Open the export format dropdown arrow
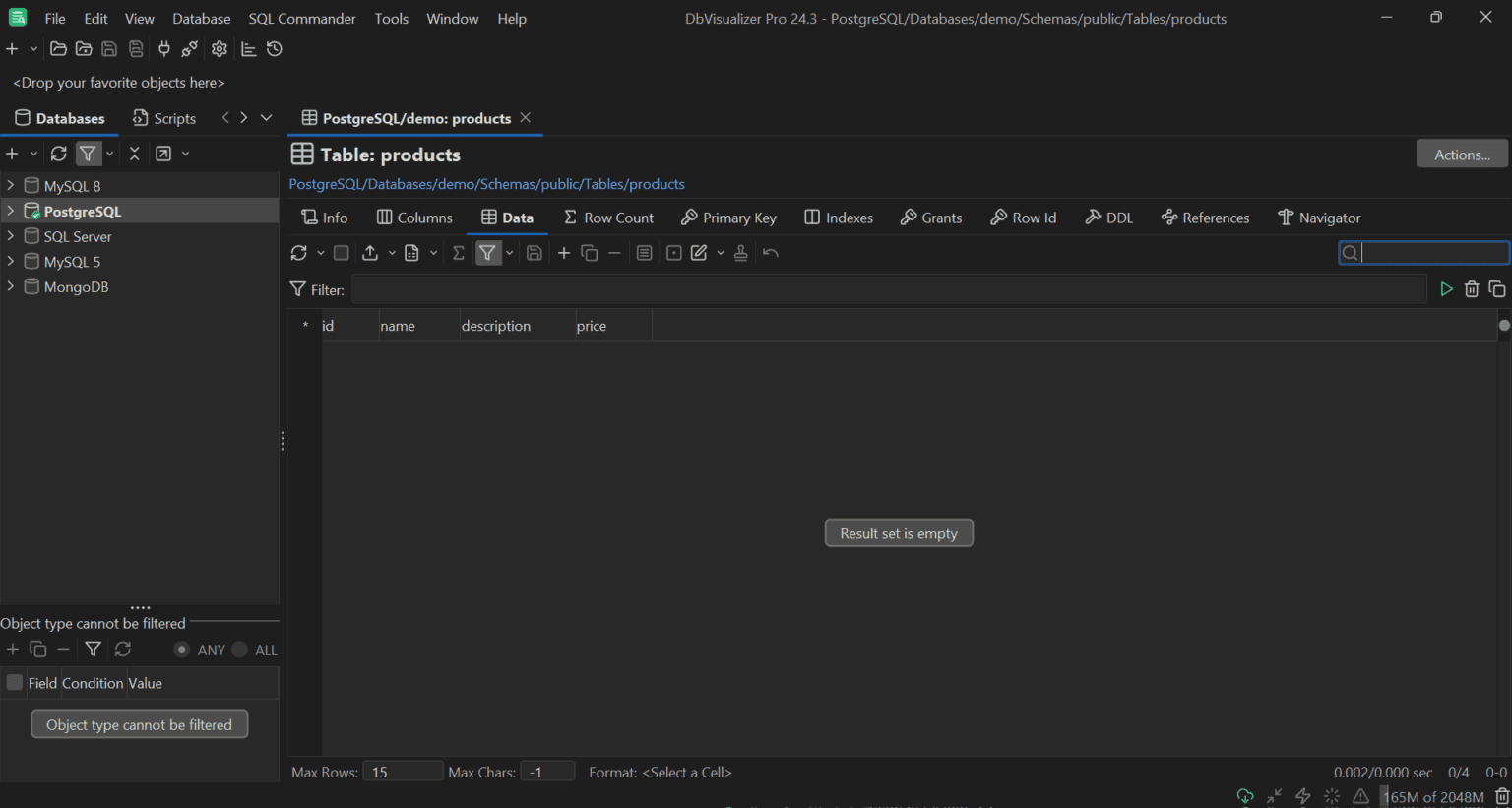 (391, 252)
